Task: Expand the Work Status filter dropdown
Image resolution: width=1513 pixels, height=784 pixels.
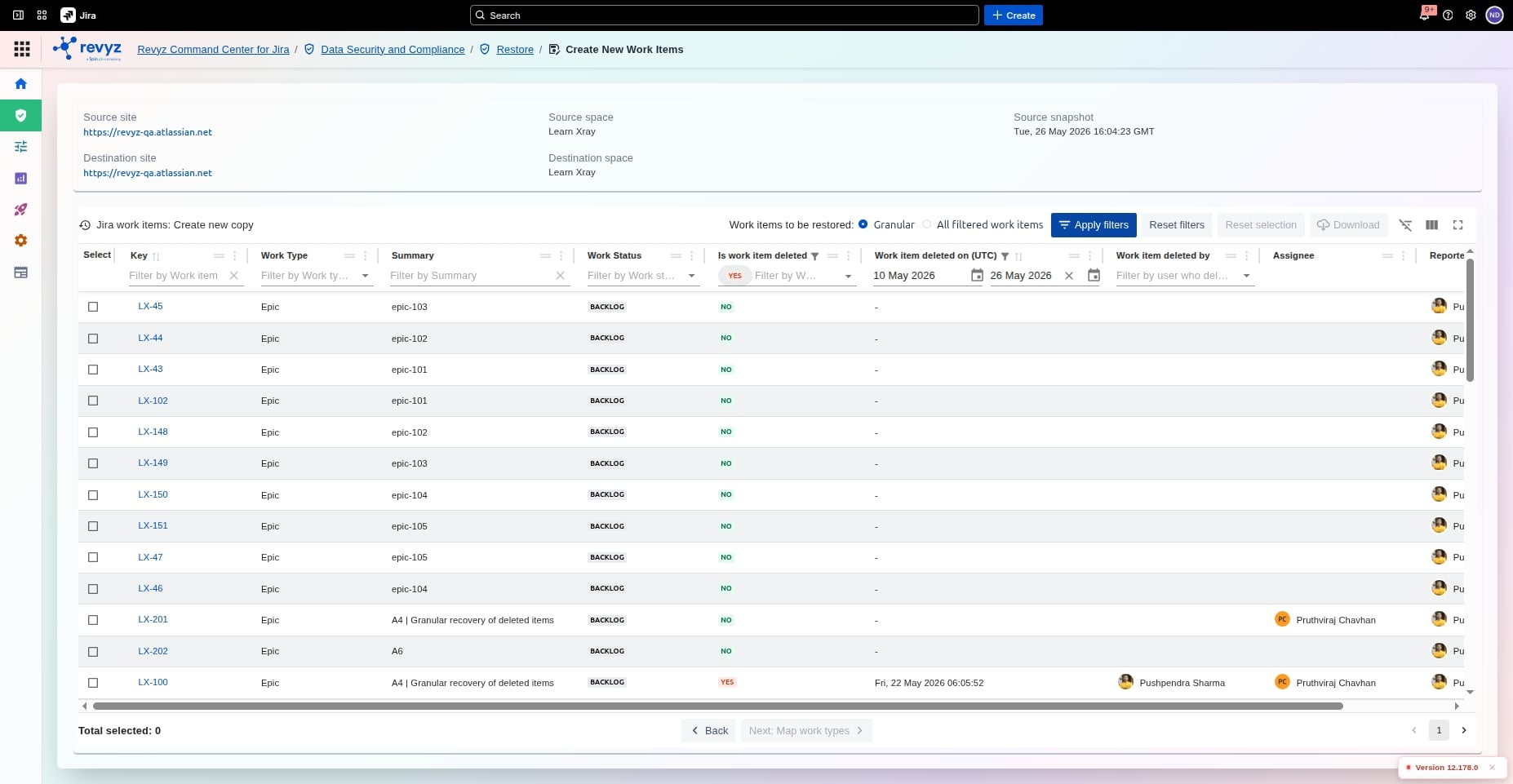Action: [692, 276]
